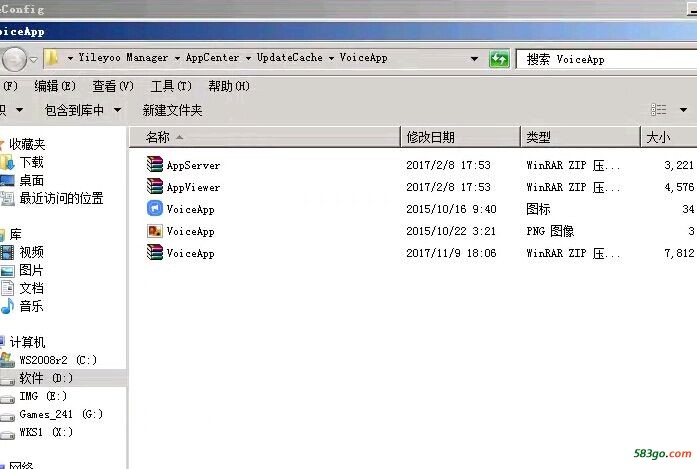697x469 pixels.
Task: Click the AppServer WinRAR archive icon
Action: [x=155, y=164]
